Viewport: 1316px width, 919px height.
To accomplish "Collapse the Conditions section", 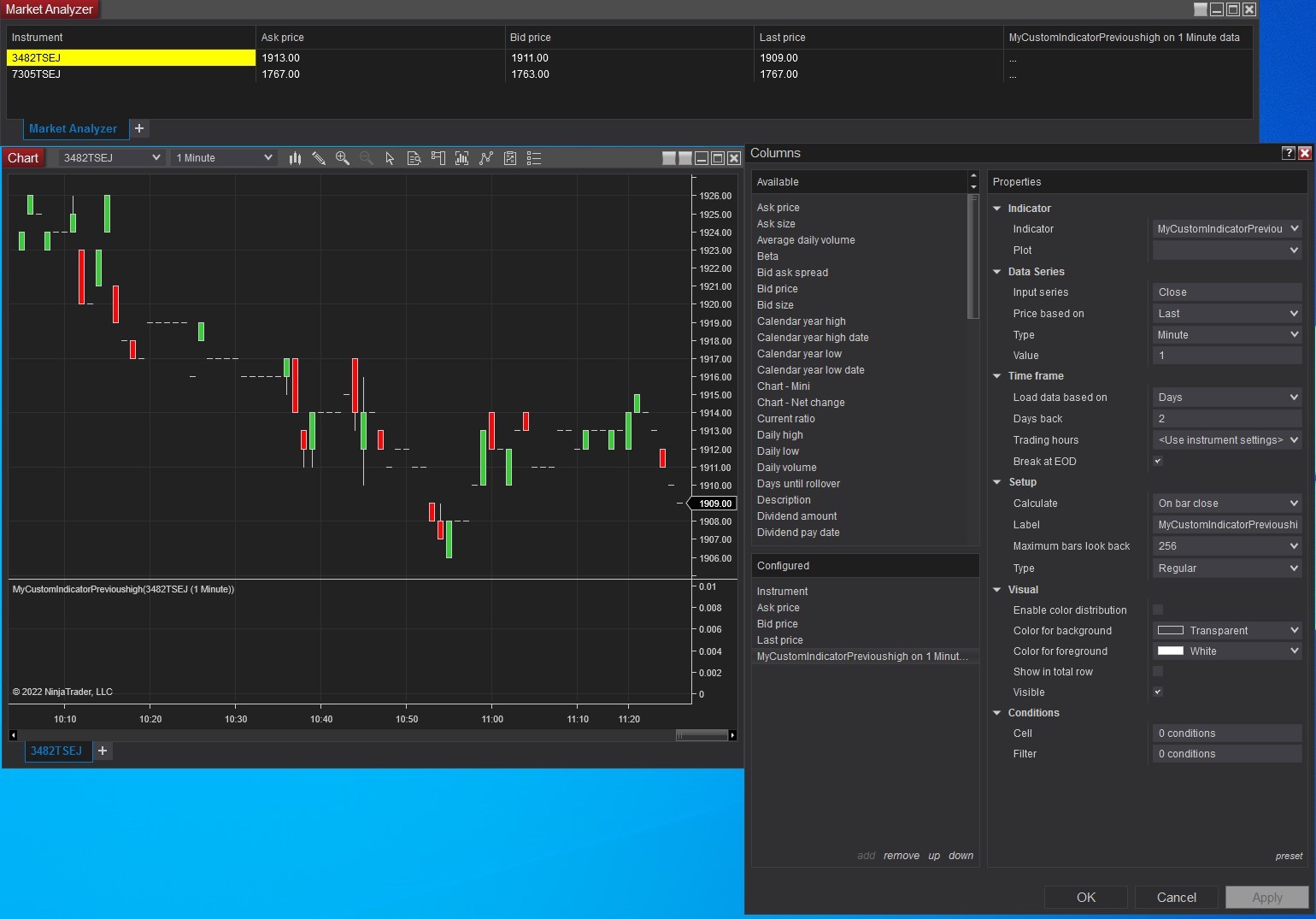I will 997,713.
